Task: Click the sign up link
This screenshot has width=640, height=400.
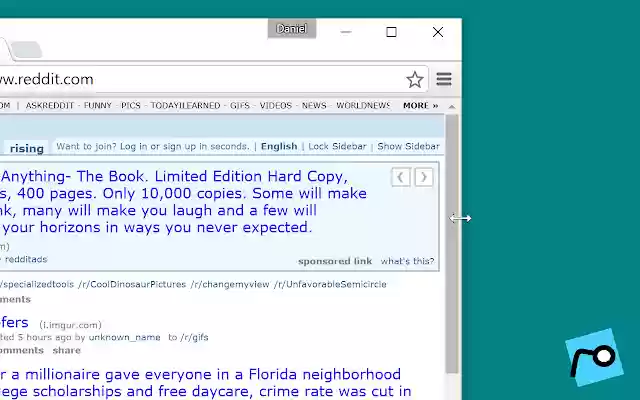Action: pos(180,146)
